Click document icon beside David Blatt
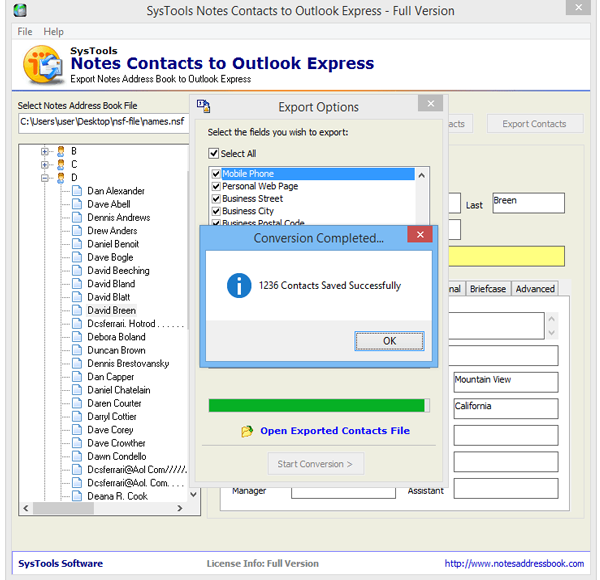The height and width of the screenshot is (580, 600). tap(77, 297)
